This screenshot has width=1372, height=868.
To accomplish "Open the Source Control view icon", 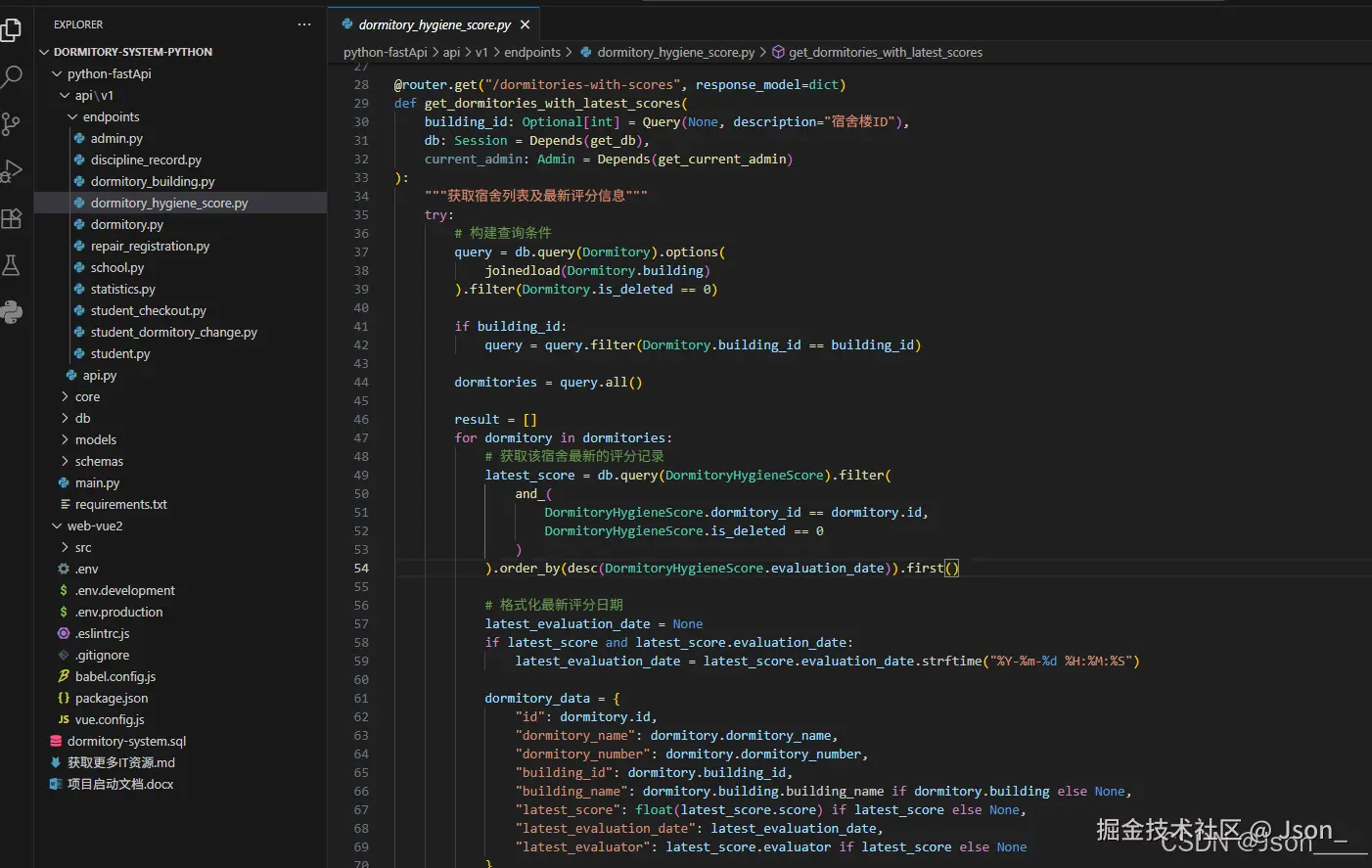I will pyautogui.click(x=12, y=123).
